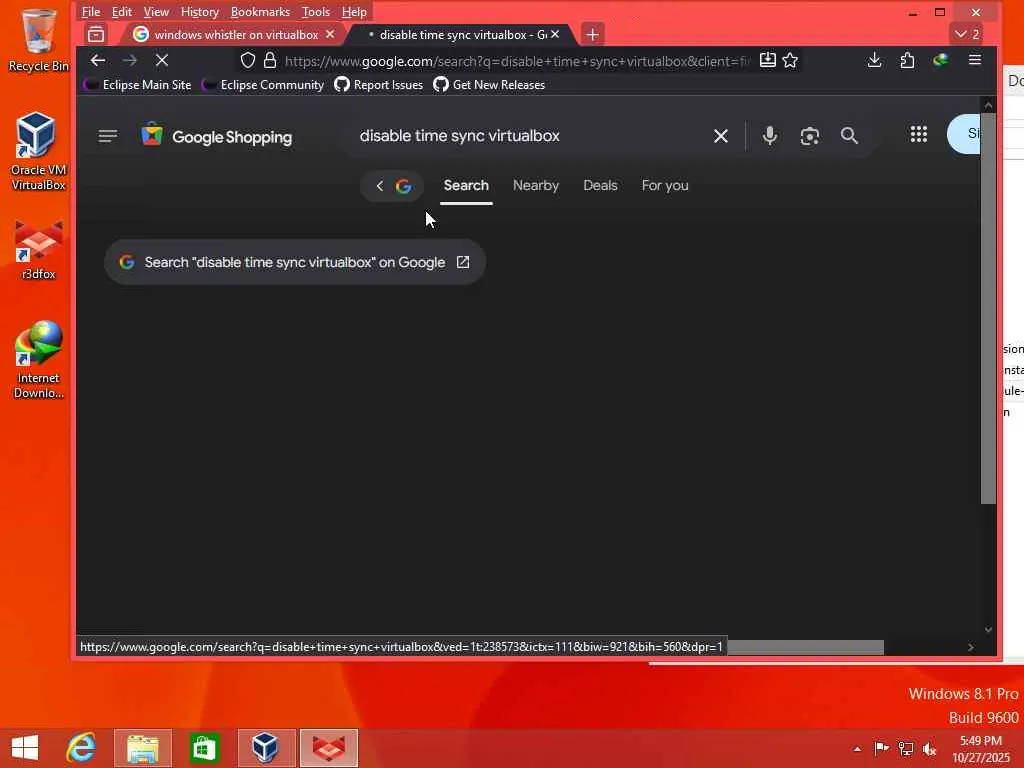Image resolution: width=1024 pixels, height=768 pixels.
Task: Open Eclipse Community bookmark
Action: [263, 85]
